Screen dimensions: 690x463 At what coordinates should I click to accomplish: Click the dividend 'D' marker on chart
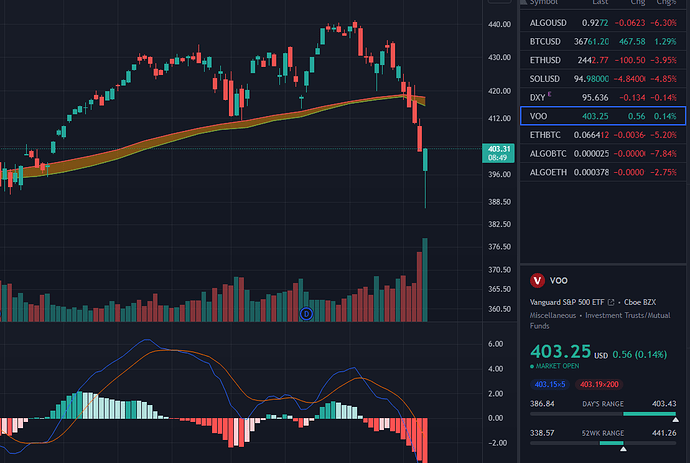pyautogui.click(x=306, y=314)
